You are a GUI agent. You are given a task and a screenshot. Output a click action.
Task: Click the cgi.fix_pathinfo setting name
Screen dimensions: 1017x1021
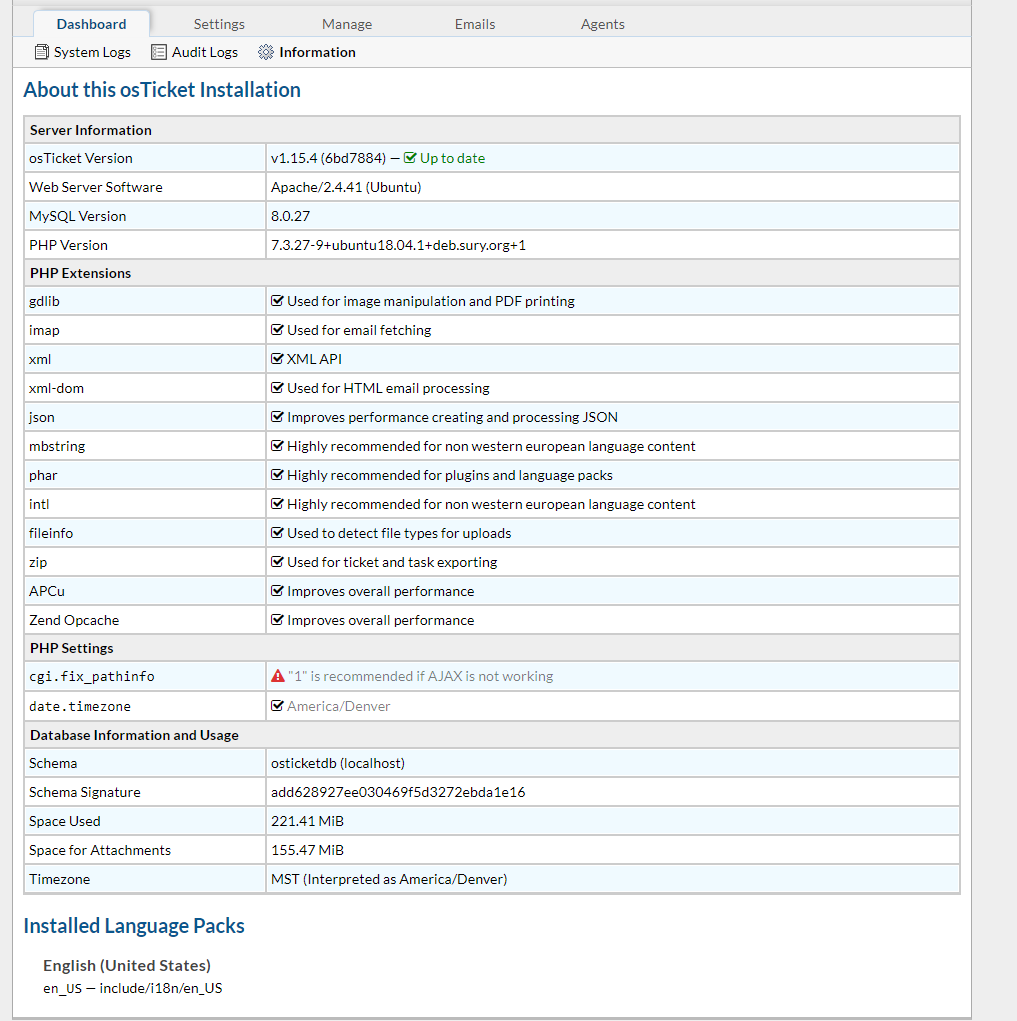coord(92,677)
